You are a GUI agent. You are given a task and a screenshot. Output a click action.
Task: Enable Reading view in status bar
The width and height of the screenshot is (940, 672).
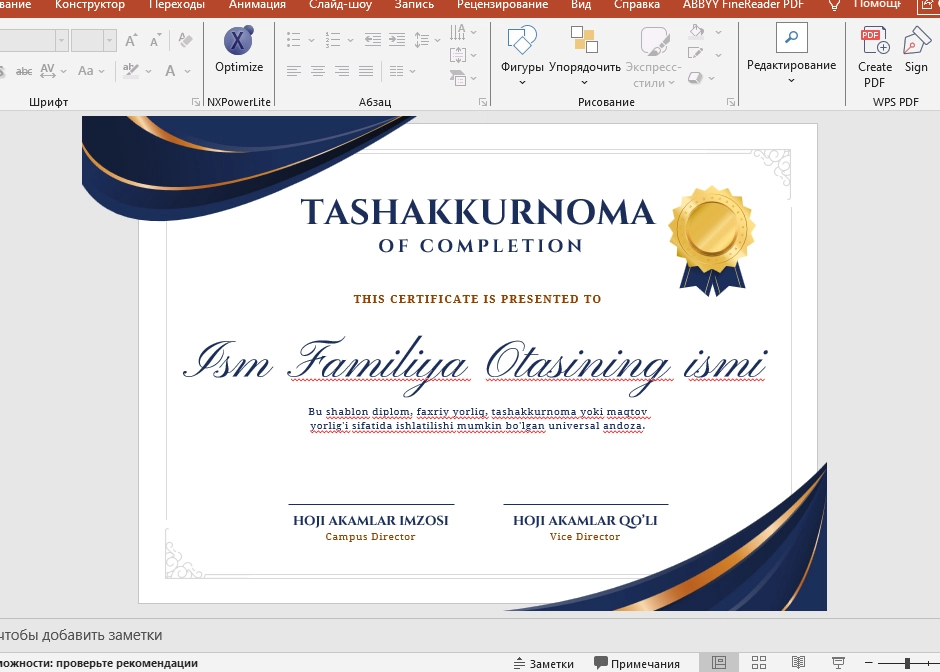click(798, 663)
